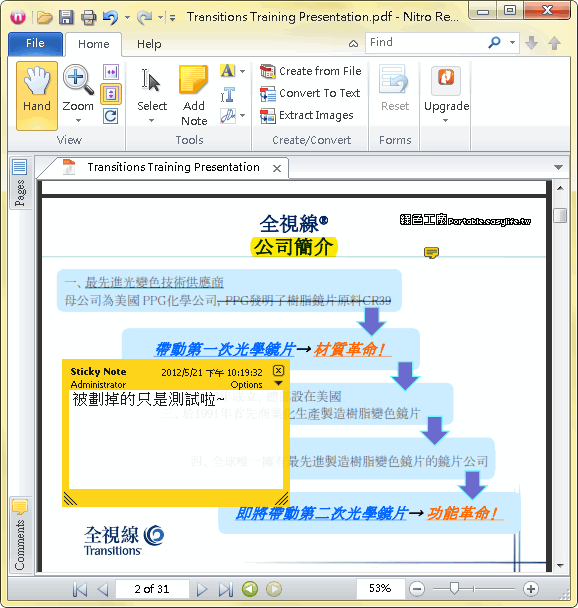Choose the text highlight tool
578x608 pixels.
tap(227, 71)
